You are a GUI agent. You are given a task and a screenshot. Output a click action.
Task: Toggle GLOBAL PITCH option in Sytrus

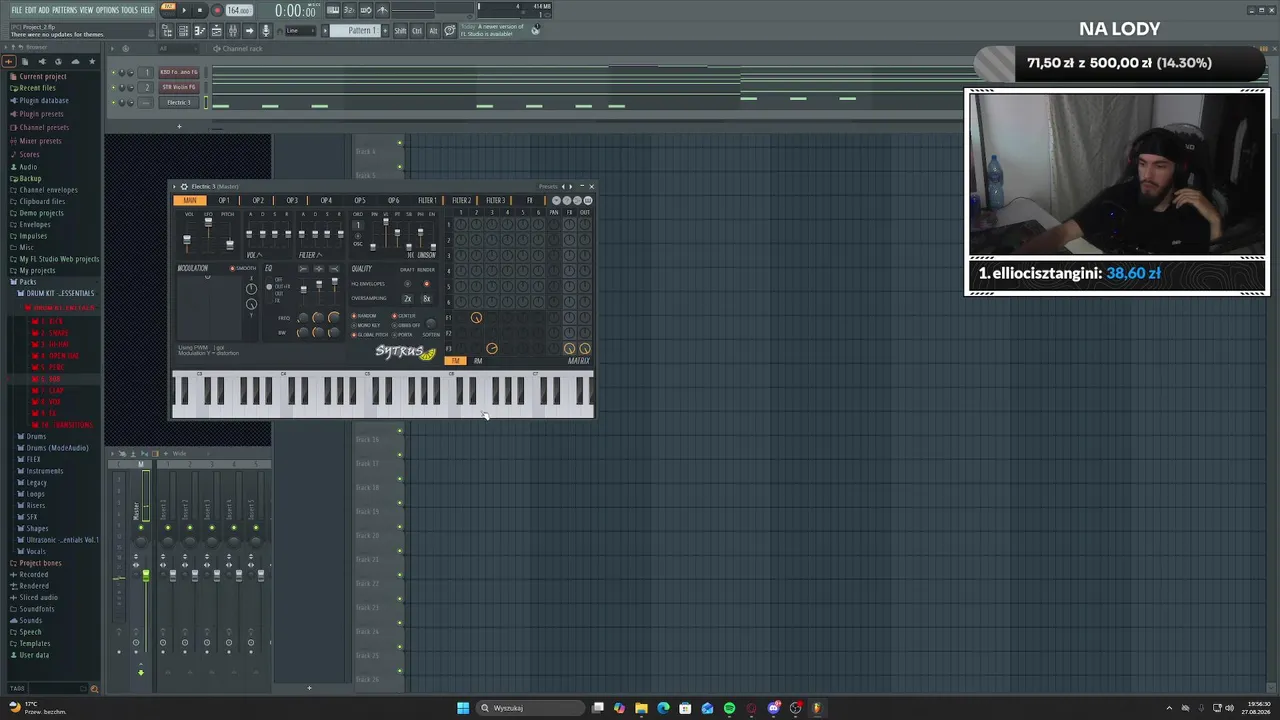[x=370, y=334]
